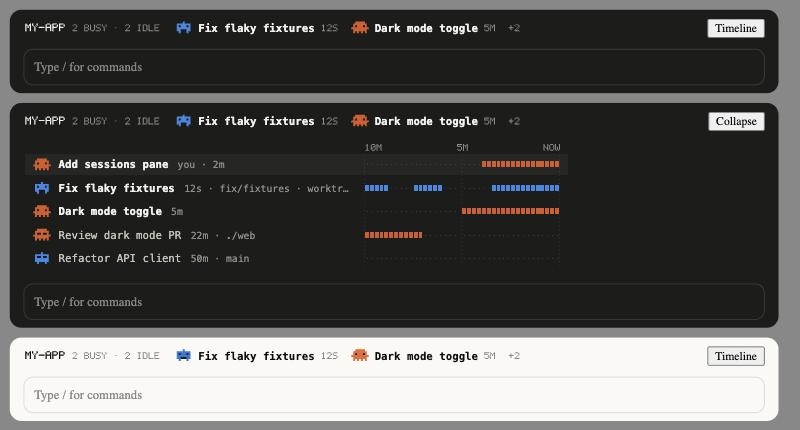Click the orange activity bar for Review dark mode PR
800x430 pixels.
point(393,235)
